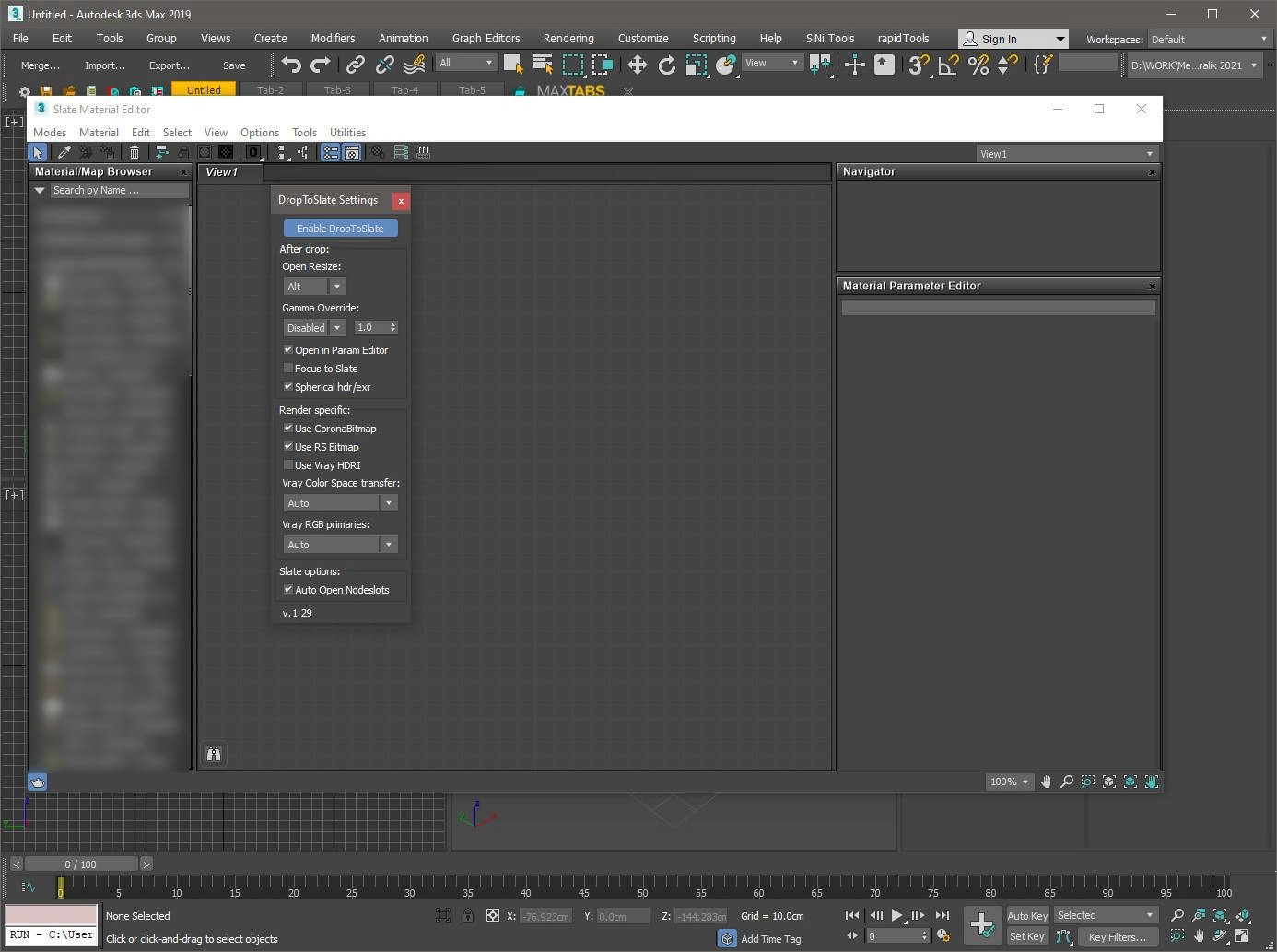Open Vray Color Space transfer dropdown
1277x952 pixels.
(x=340, y=503)
